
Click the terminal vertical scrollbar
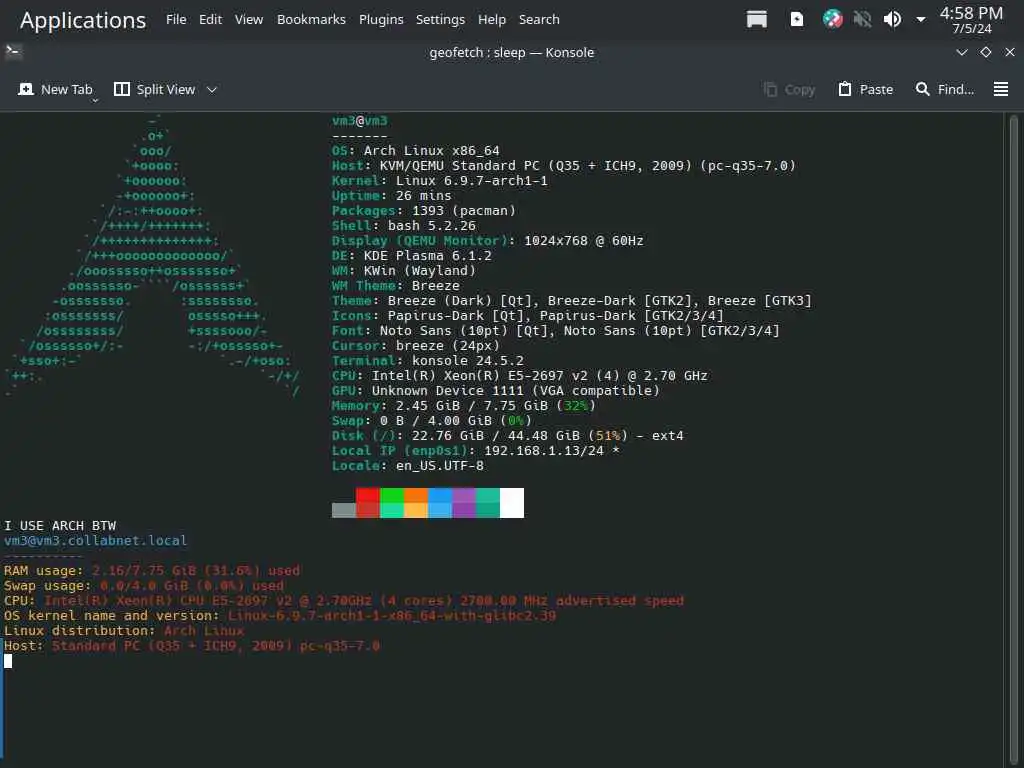[1013, 440]
